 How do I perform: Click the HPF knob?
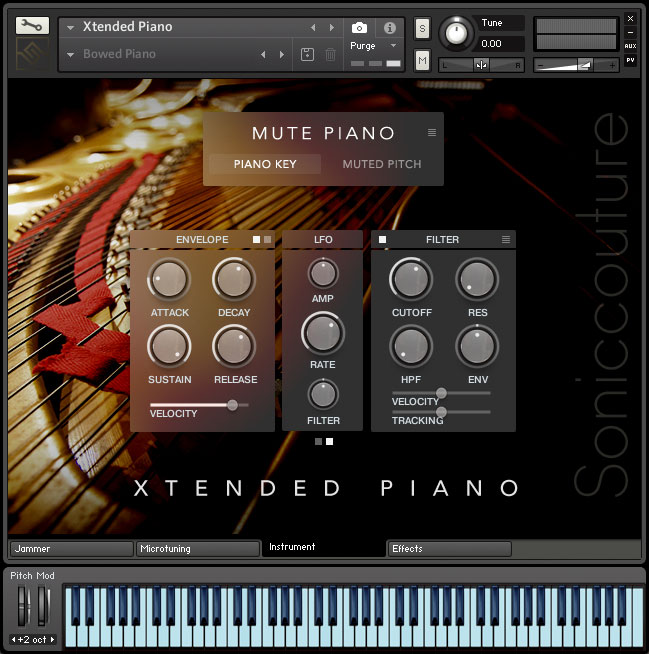click(411, 346)
